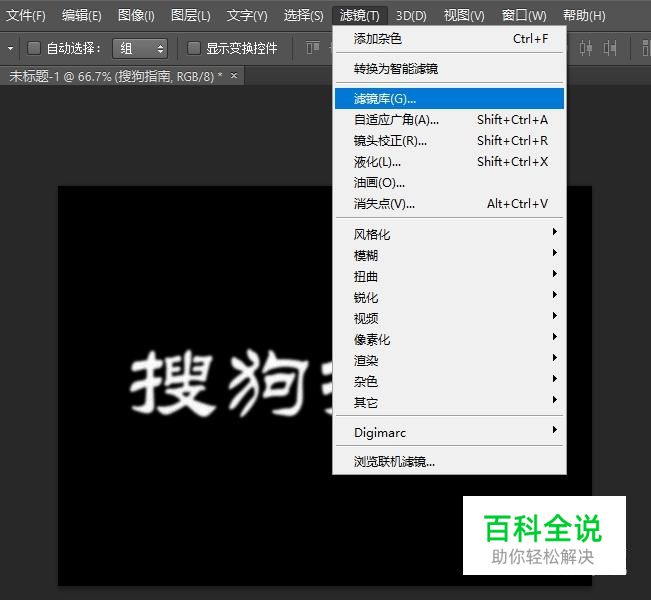The height and width of the screenshot is (600, 651).
Task: Expand the 视频 submenu
Action: coord(450,318)
